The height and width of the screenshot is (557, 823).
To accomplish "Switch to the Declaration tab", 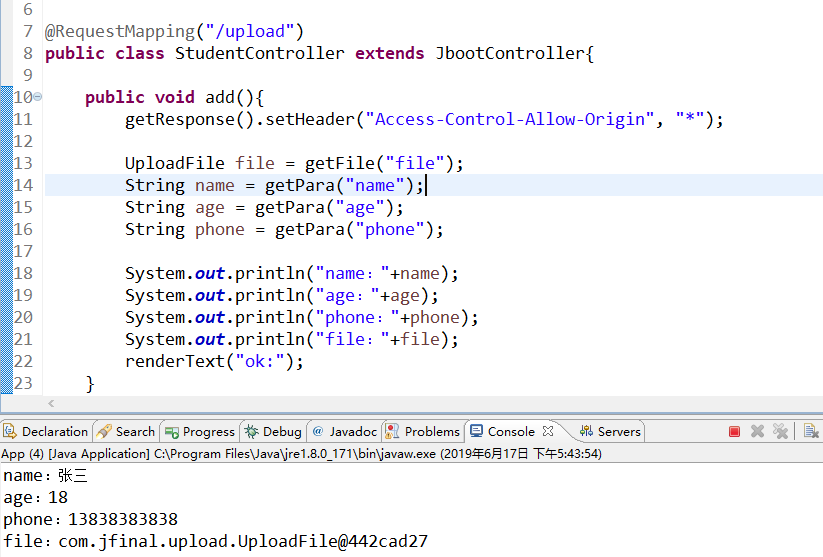I will point(46,432).
